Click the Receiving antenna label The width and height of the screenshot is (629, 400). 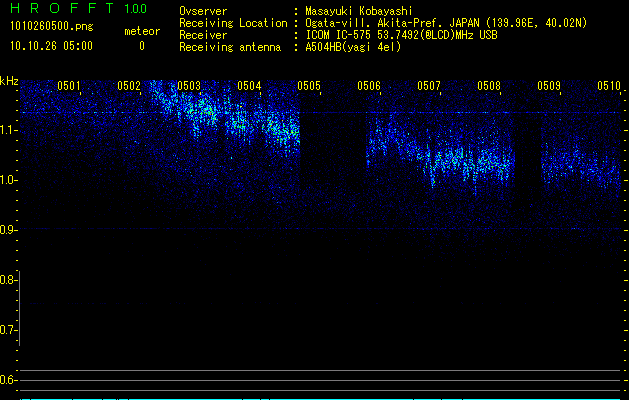tap(230, 47)
